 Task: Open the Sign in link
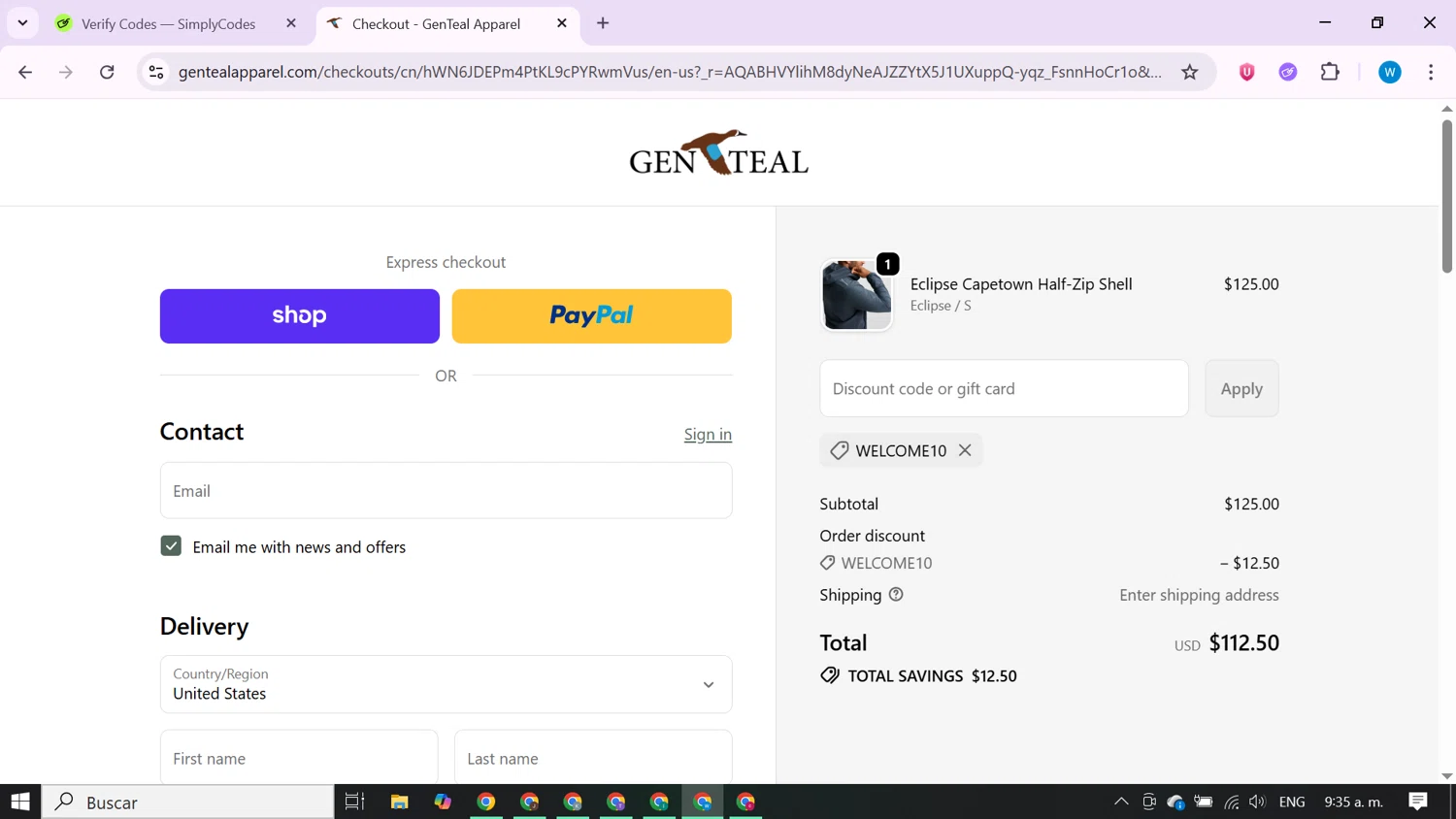pos(708,435)
